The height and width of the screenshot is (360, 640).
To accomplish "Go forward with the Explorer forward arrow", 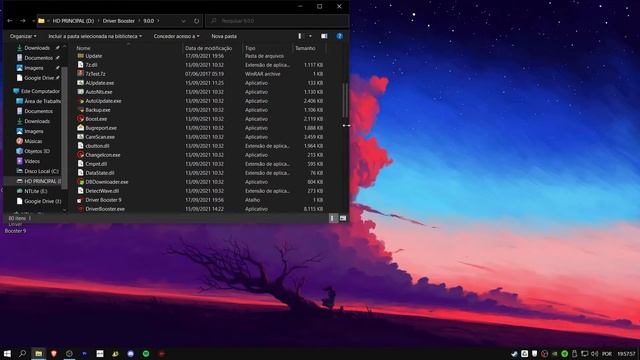I will 23,21.
